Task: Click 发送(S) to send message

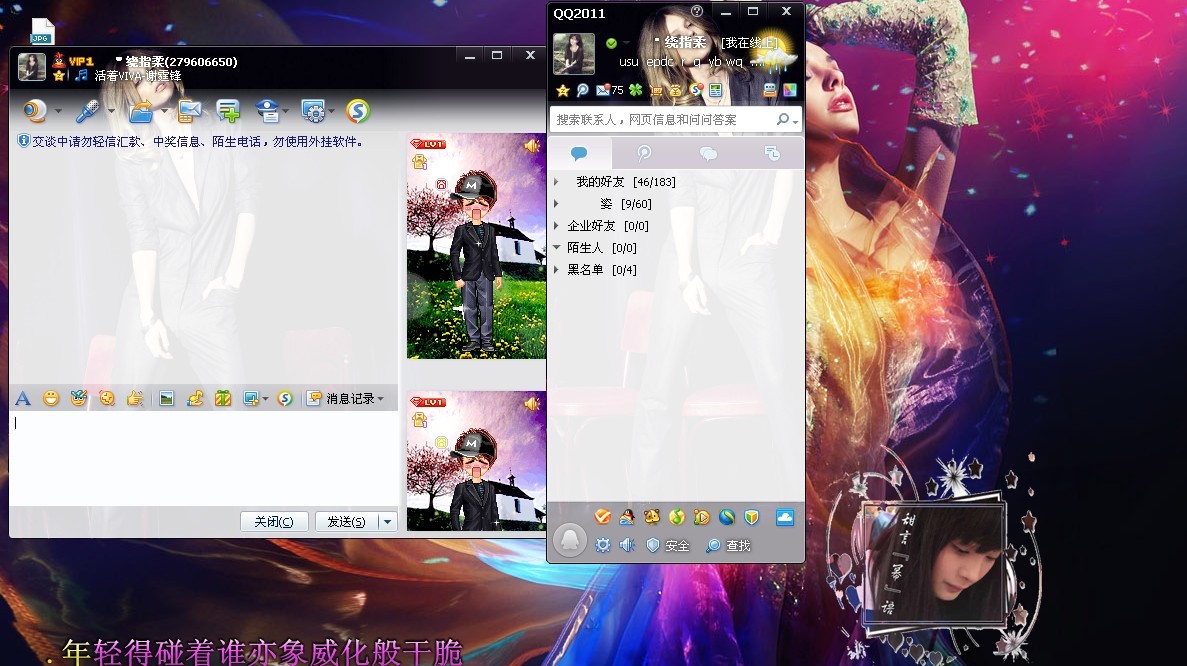Action: tap(347, 521)
